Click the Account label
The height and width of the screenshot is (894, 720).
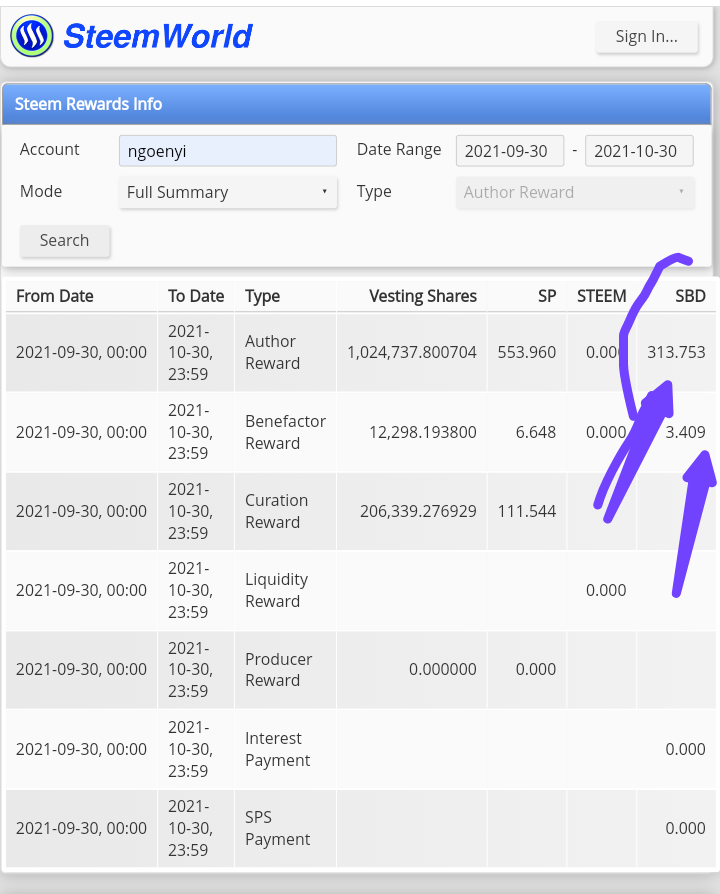coord(50,149)
